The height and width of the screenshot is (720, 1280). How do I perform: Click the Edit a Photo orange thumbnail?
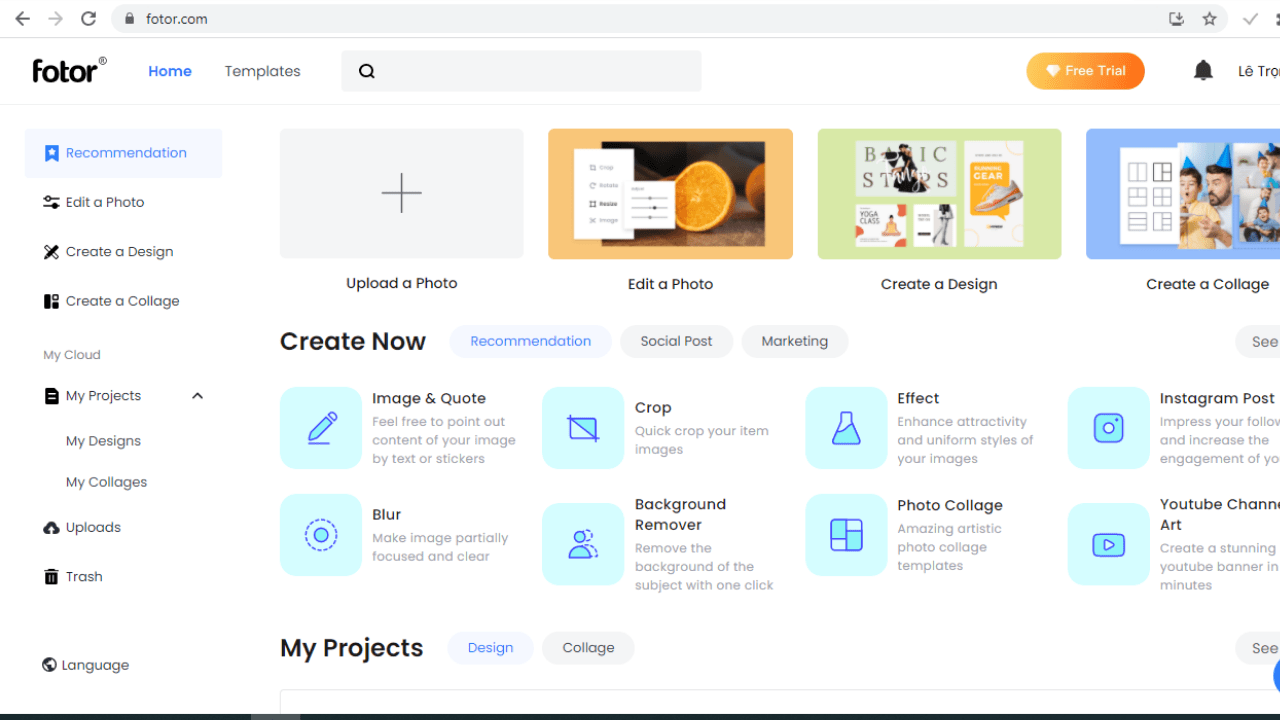(x=670, y=193)
